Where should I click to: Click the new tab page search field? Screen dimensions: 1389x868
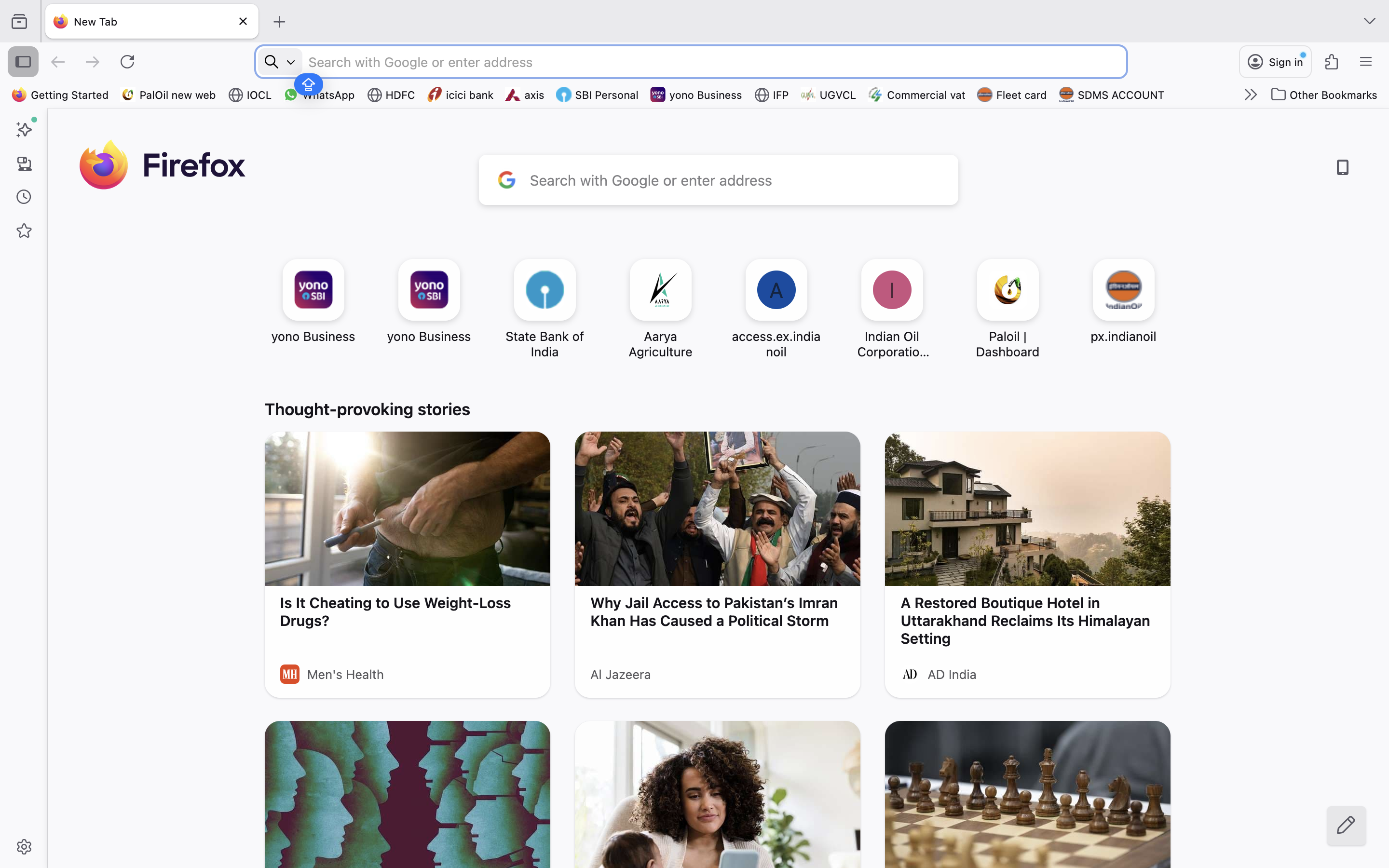718,180
